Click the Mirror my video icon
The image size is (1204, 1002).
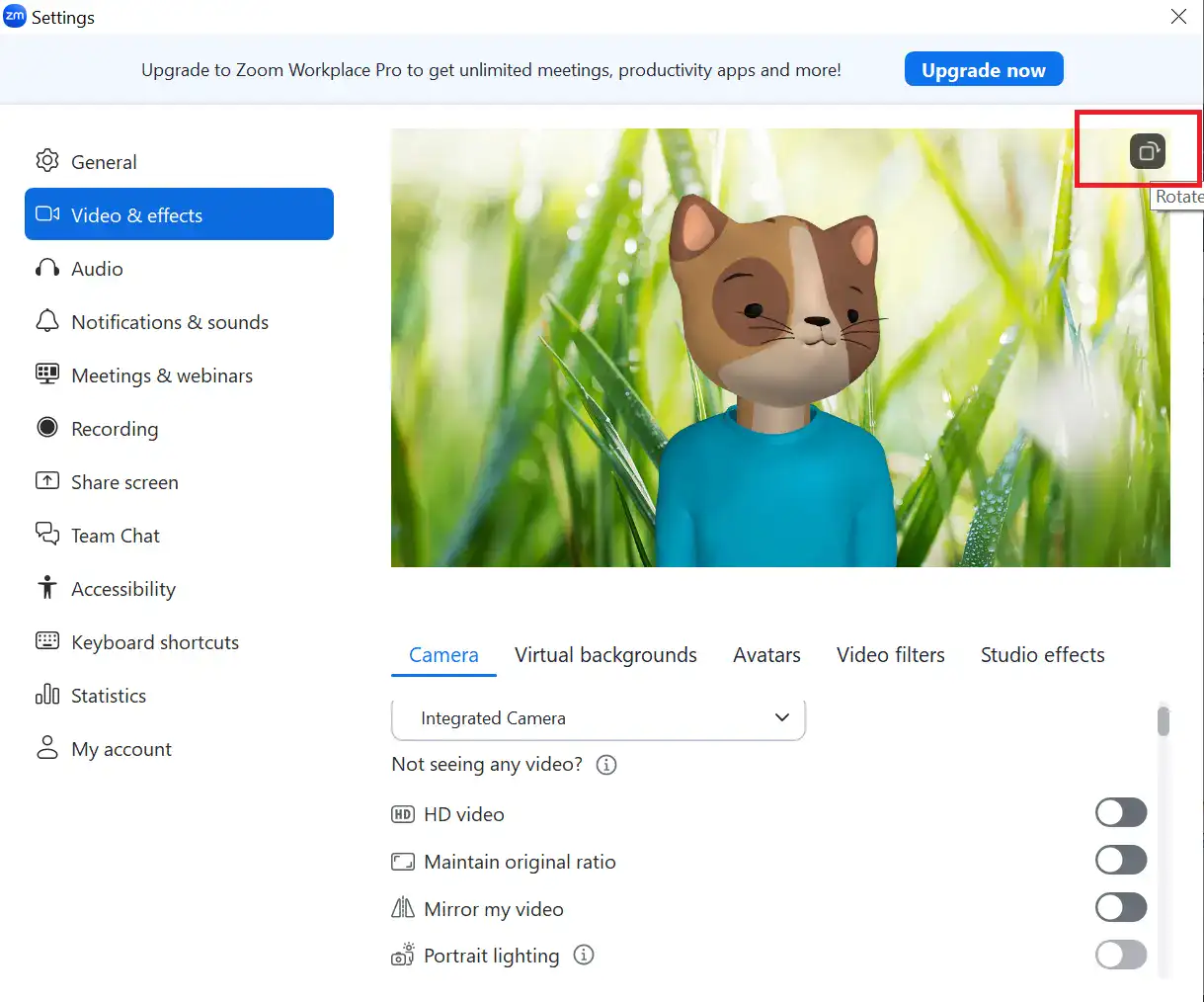coord(403,908)
